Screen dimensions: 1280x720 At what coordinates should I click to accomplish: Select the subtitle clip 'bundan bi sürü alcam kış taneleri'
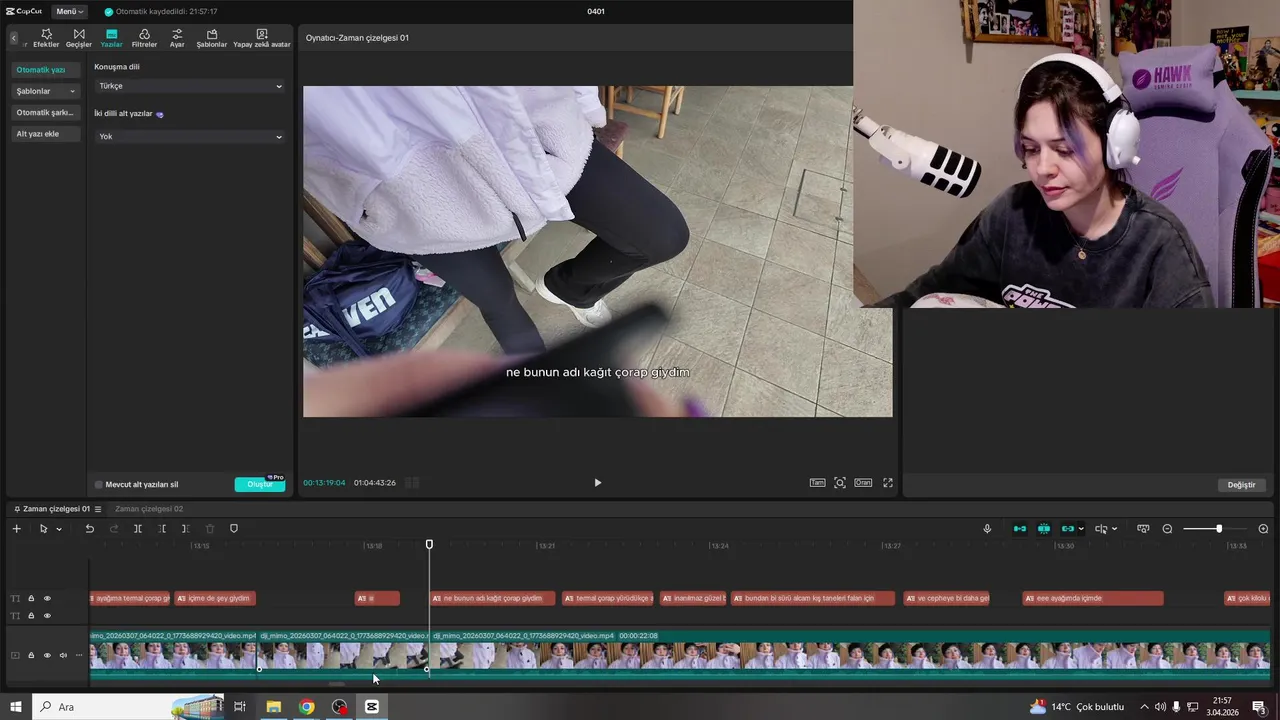(x=812, y=599)
